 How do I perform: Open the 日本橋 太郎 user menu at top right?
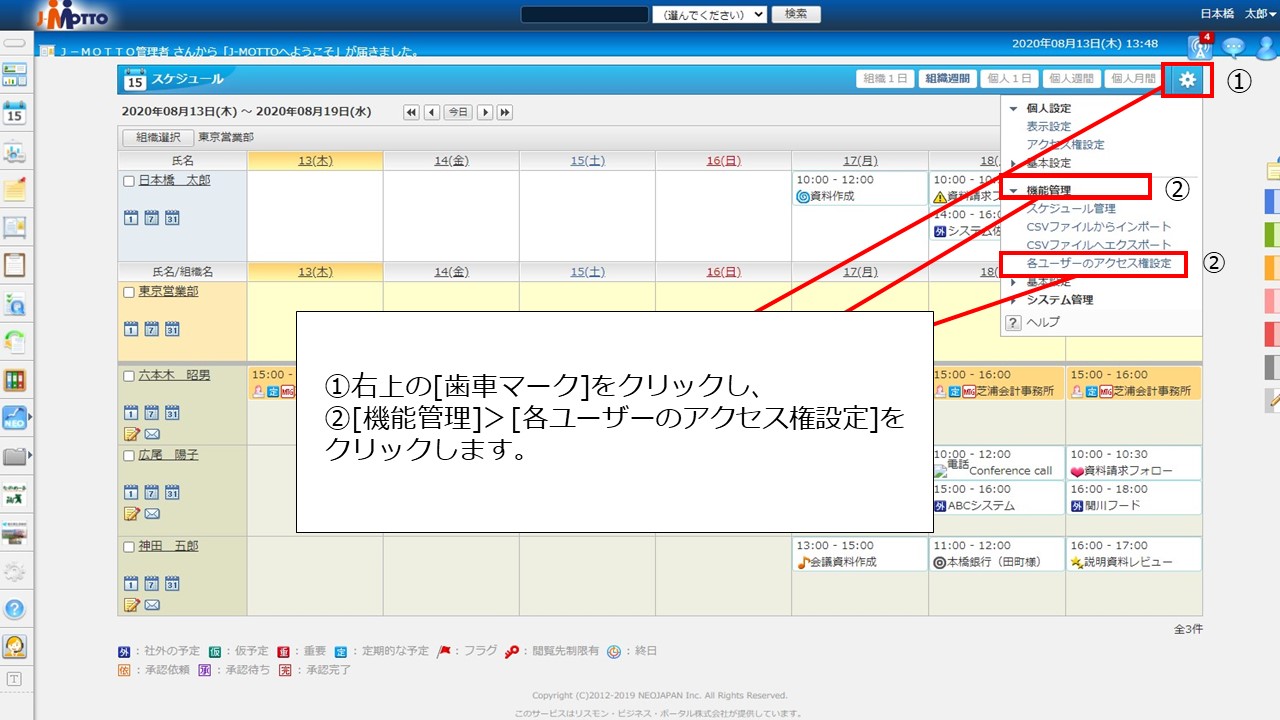[x=1237, y=14]
